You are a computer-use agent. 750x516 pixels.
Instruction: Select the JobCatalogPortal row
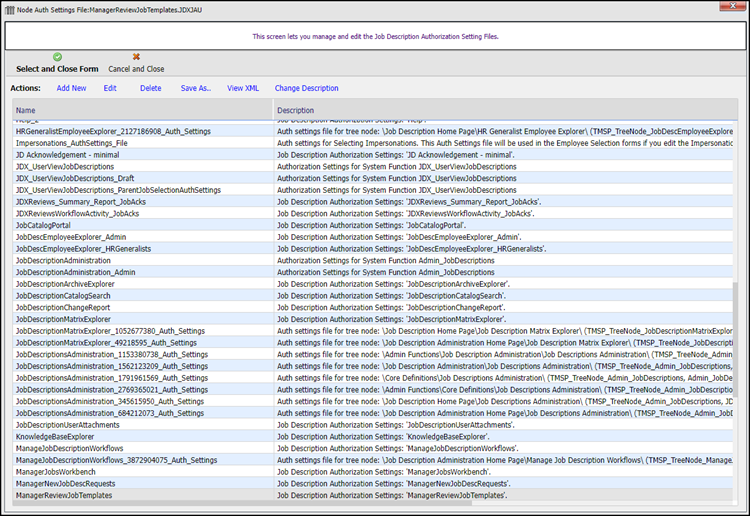point(49,225)
